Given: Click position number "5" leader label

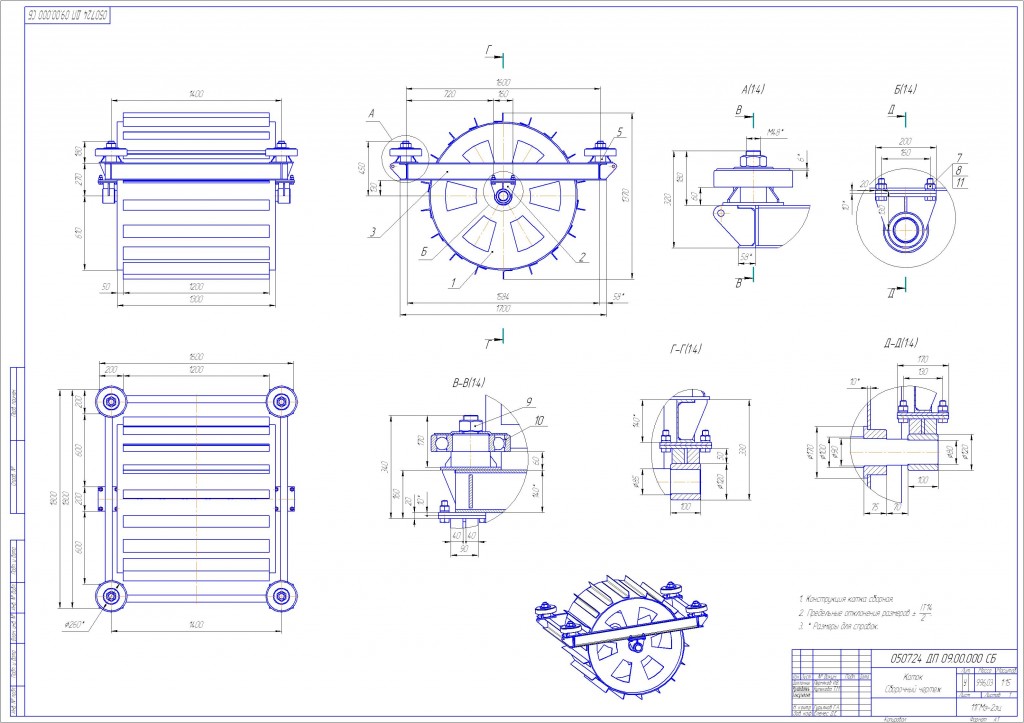Looking at the screenshot, I should (x=620, y=132).
